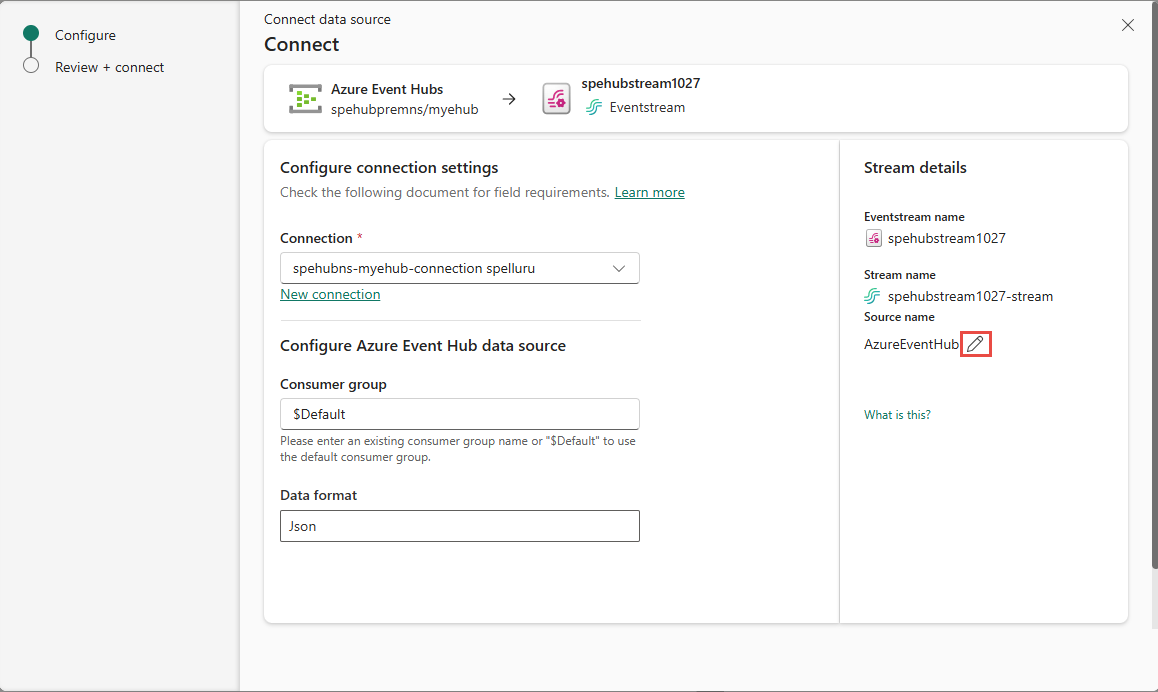1158x692 pixels.
Task: Click the icon beside Eventstream name value
Action: [873, 239]
